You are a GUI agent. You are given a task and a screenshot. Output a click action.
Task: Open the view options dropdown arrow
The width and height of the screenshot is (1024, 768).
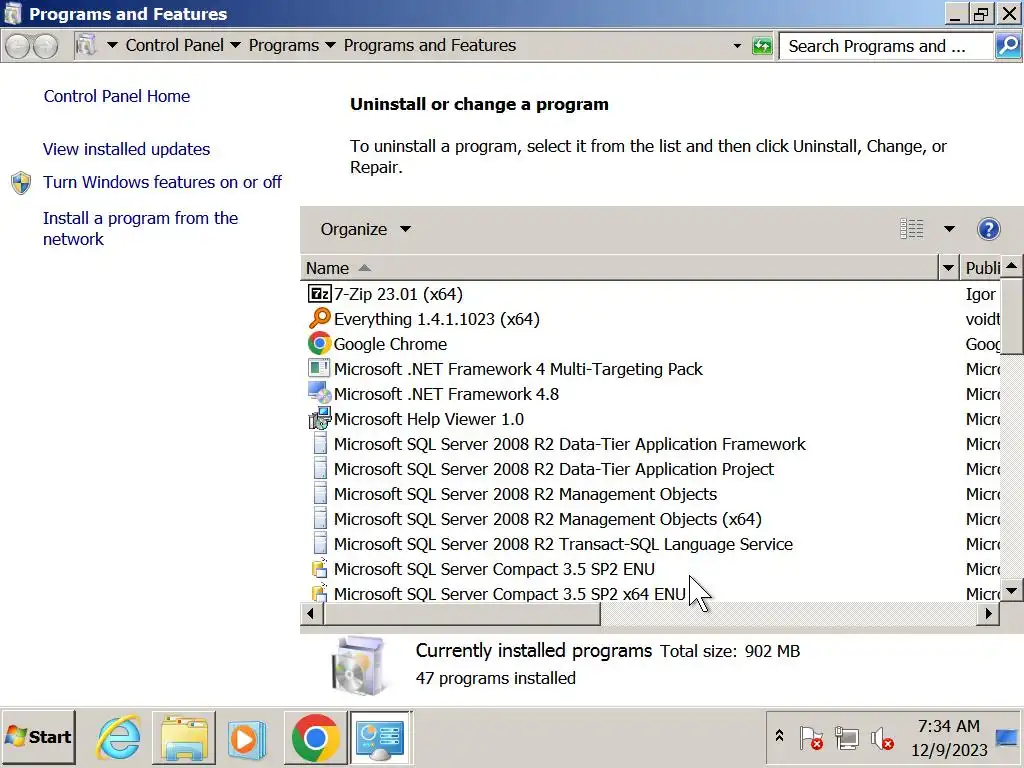click(950, 229)
